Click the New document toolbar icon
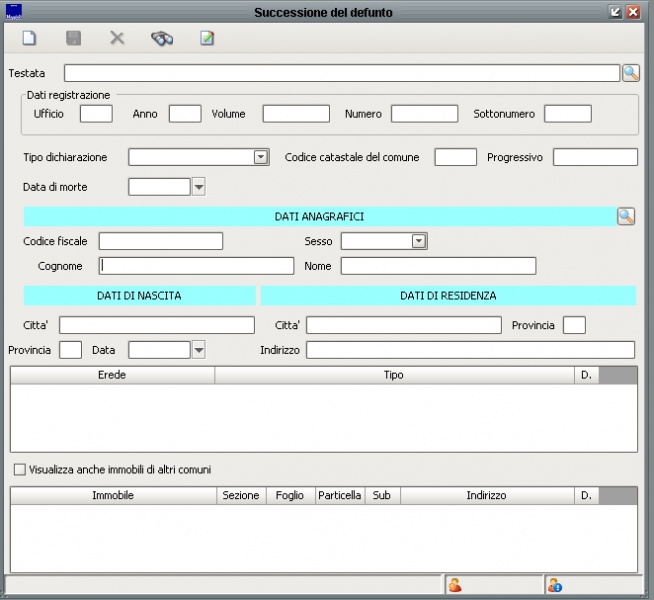 click(x=30, y=39)
